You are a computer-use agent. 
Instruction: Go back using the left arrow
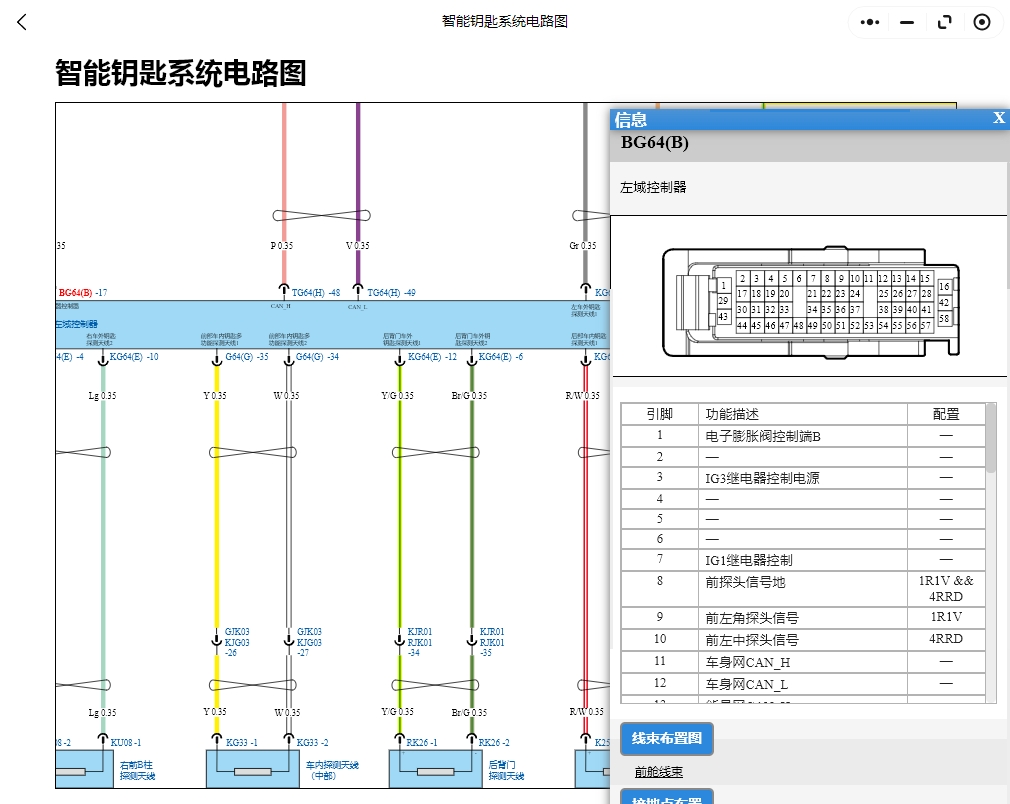tap(22, 23)
